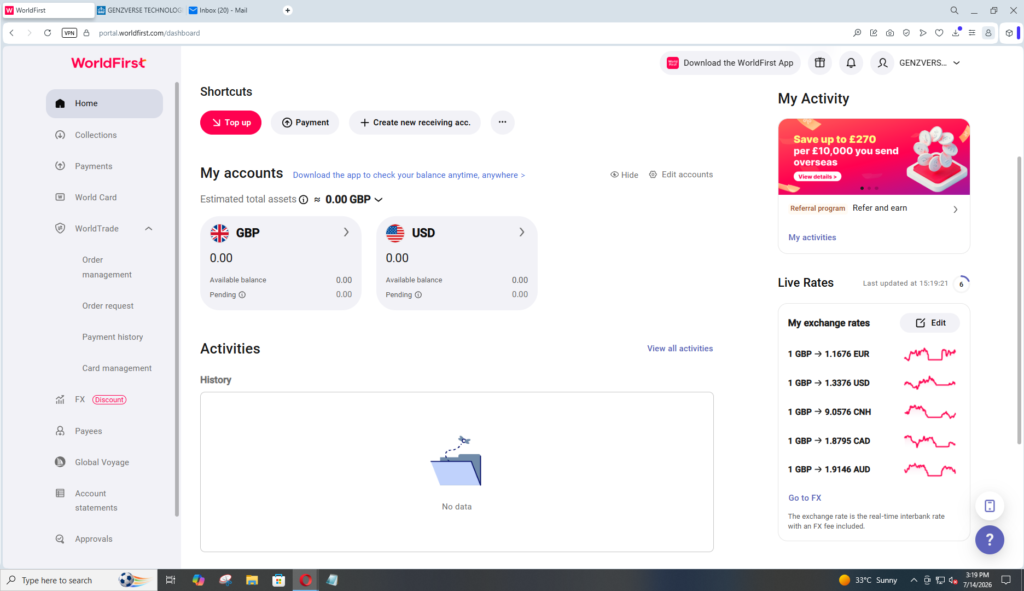Open Order management submenu item

coord(107,267)
